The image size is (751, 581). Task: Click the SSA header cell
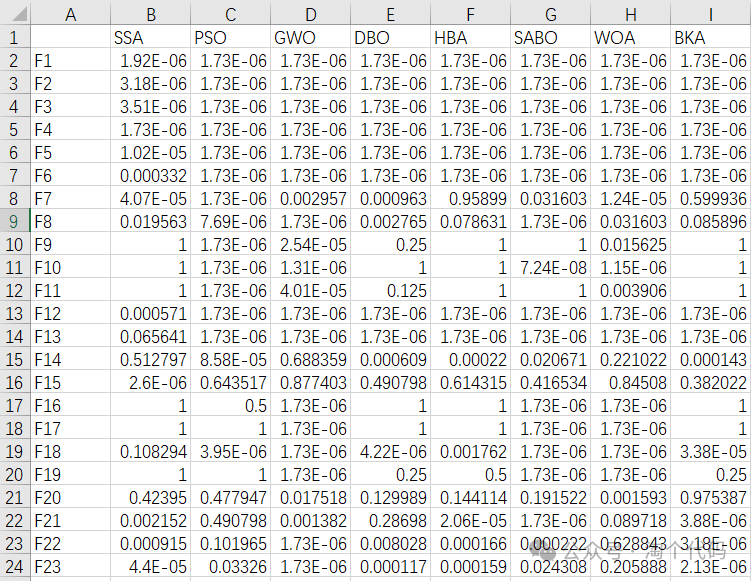[151, 37]
